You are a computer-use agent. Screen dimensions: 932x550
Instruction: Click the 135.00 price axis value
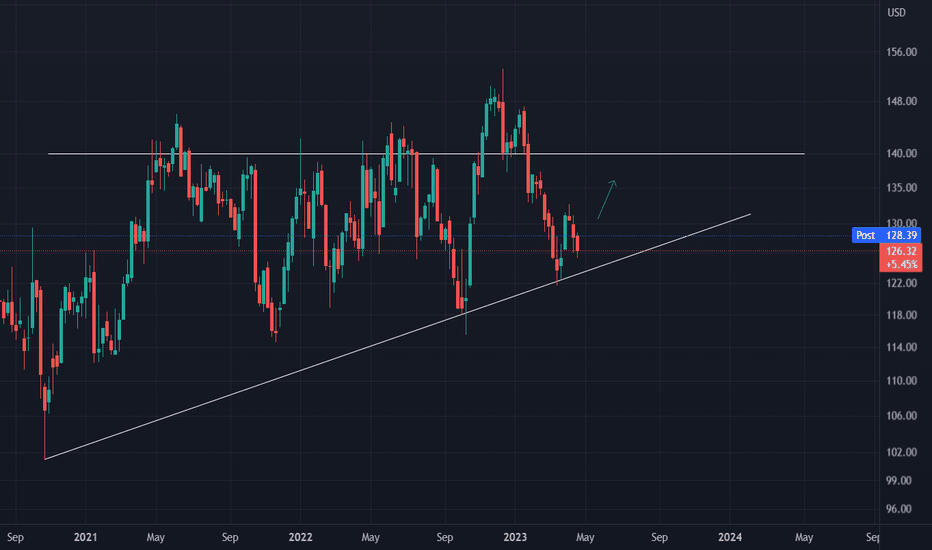[x=901, y=188]
